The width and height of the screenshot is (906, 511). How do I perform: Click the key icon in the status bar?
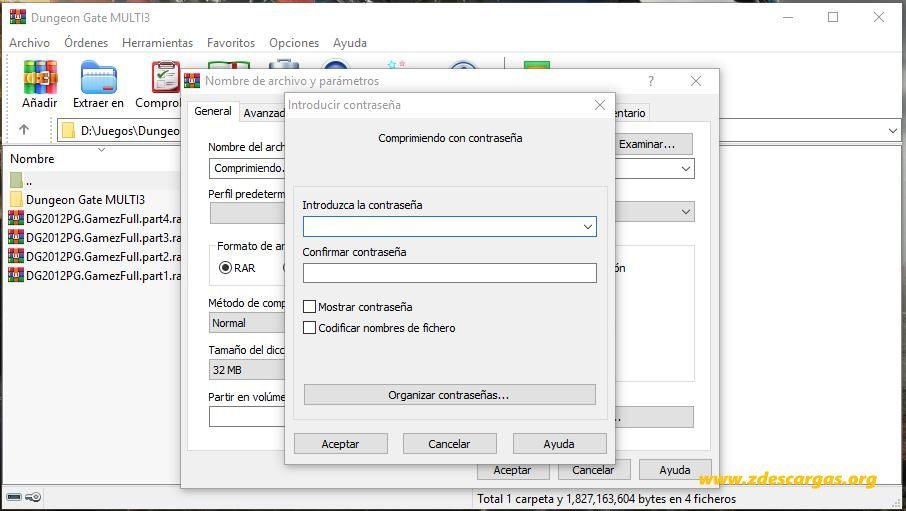coord(34,497)
